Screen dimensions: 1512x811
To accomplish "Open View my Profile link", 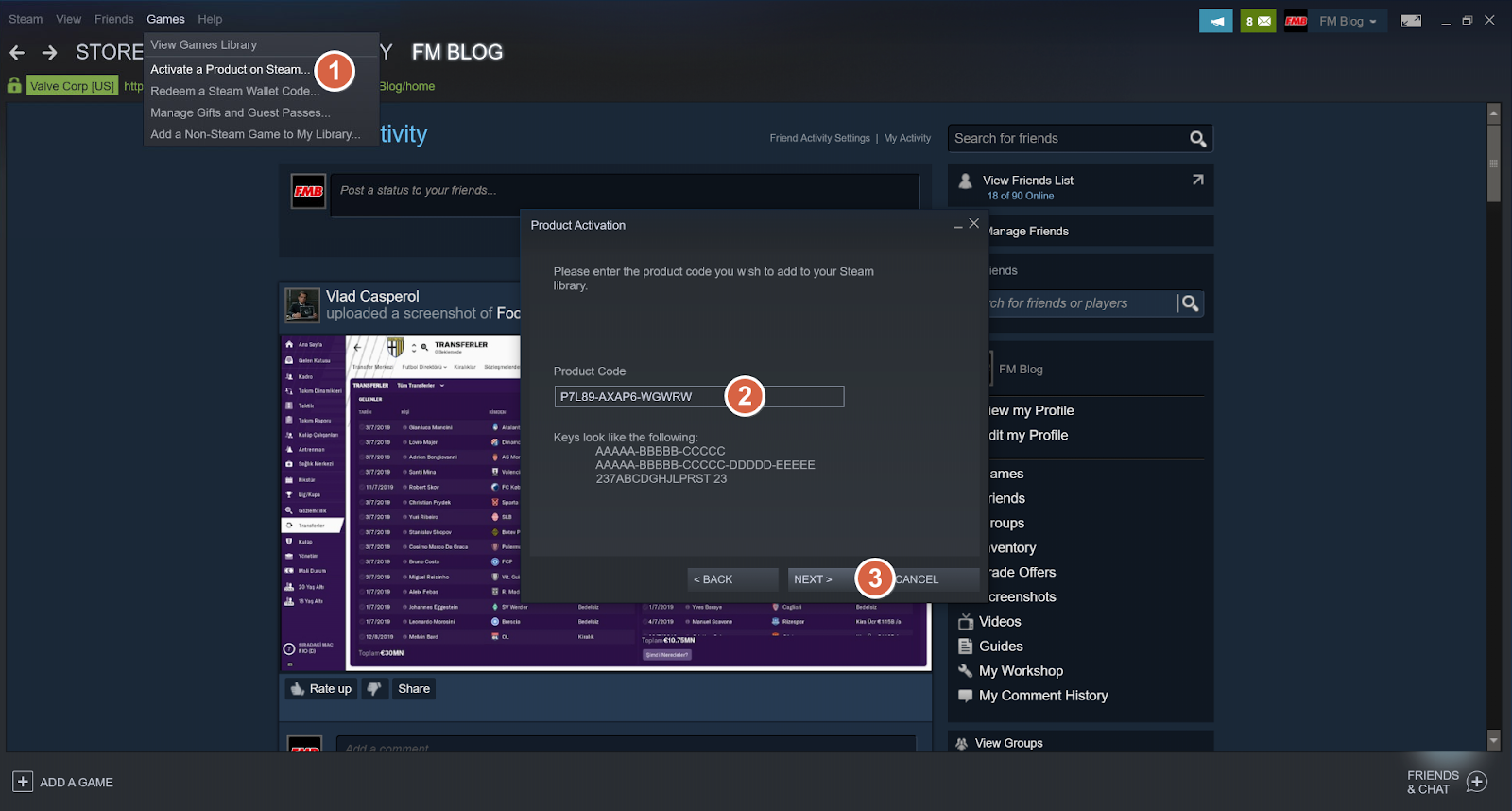I will coord(1031,410).
